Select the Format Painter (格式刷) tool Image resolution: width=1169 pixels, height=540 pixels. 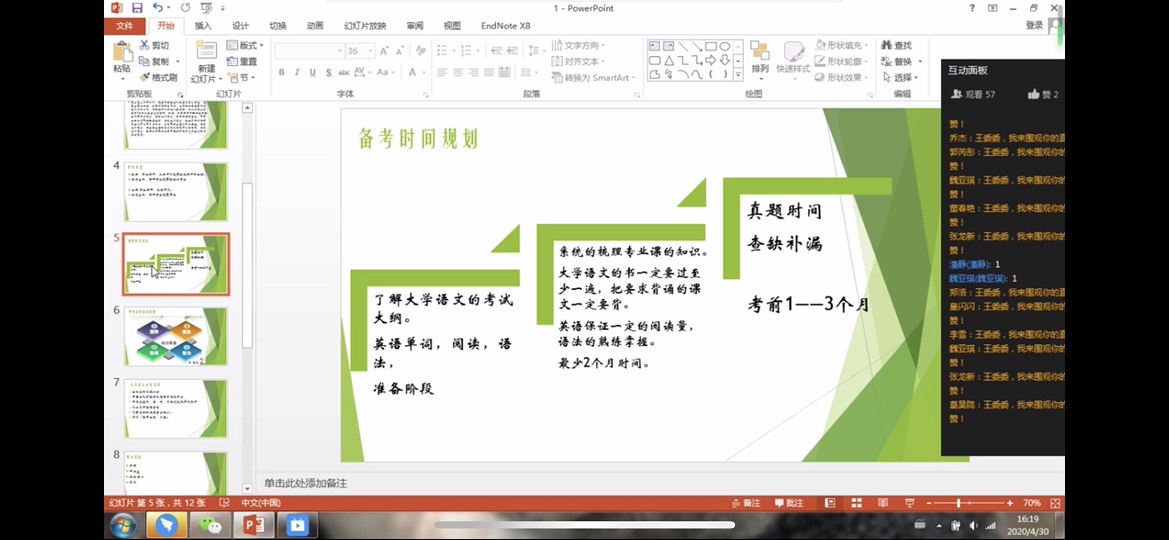click(x=158, y=77)
